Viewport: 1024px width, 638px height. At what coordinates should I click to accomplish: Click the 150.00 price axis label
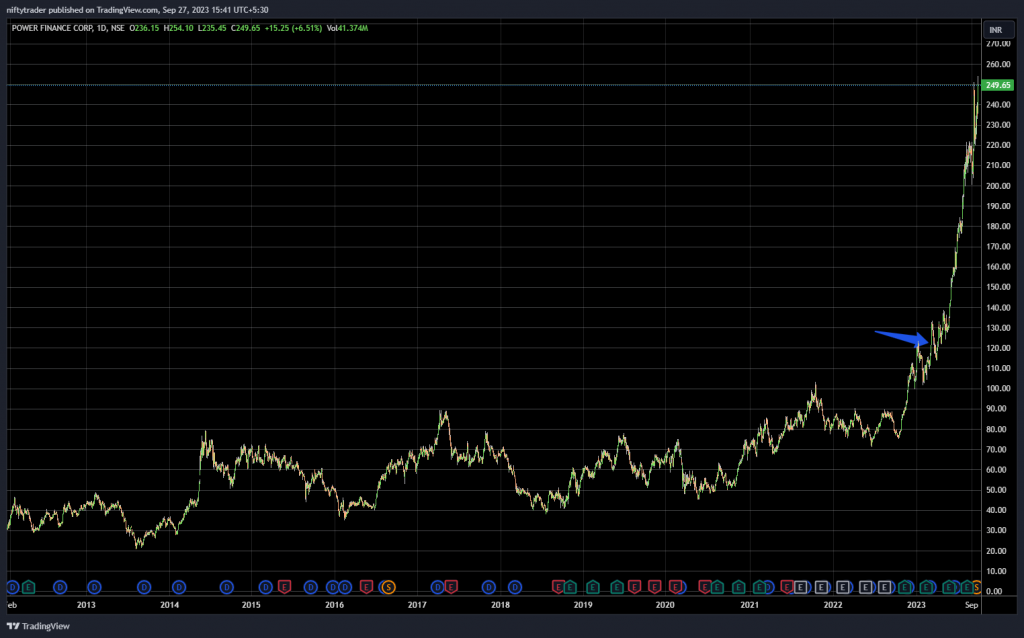pyautogui.click(x=998, y=287)
